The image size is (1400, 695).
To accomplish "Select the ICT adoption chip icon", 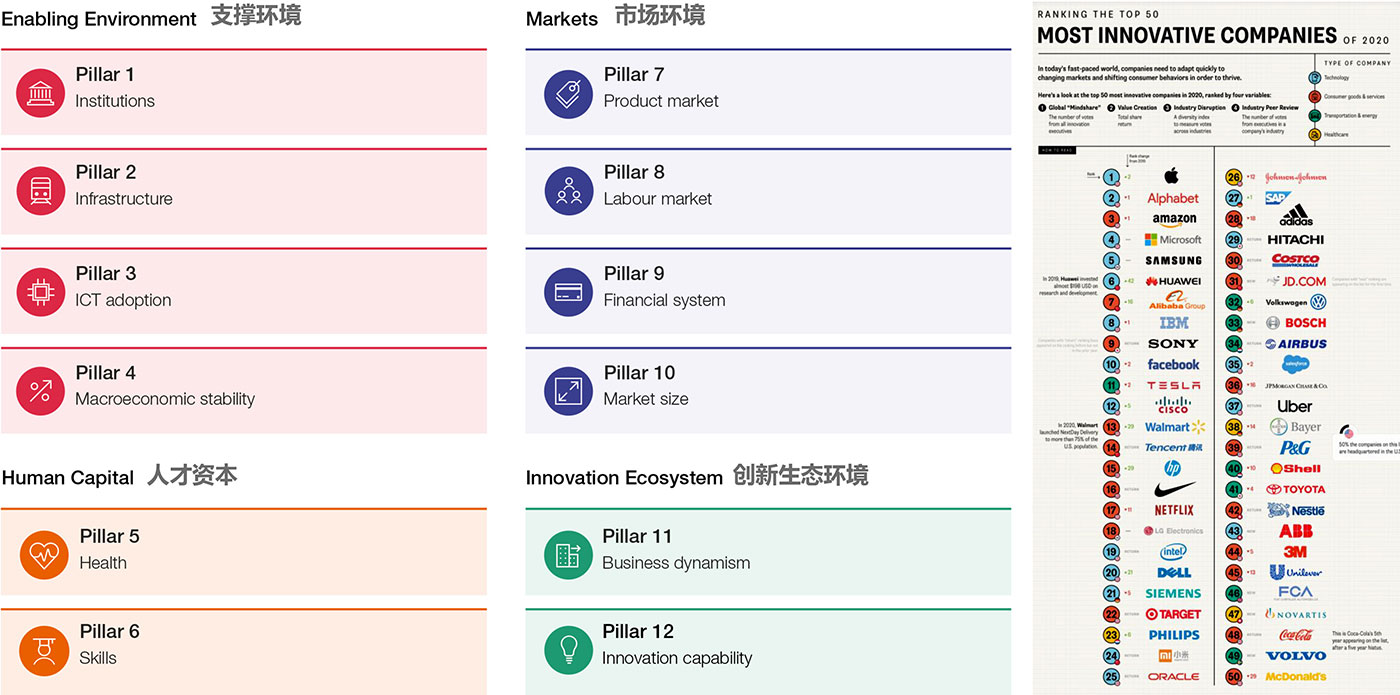I will tap(41, 292).
